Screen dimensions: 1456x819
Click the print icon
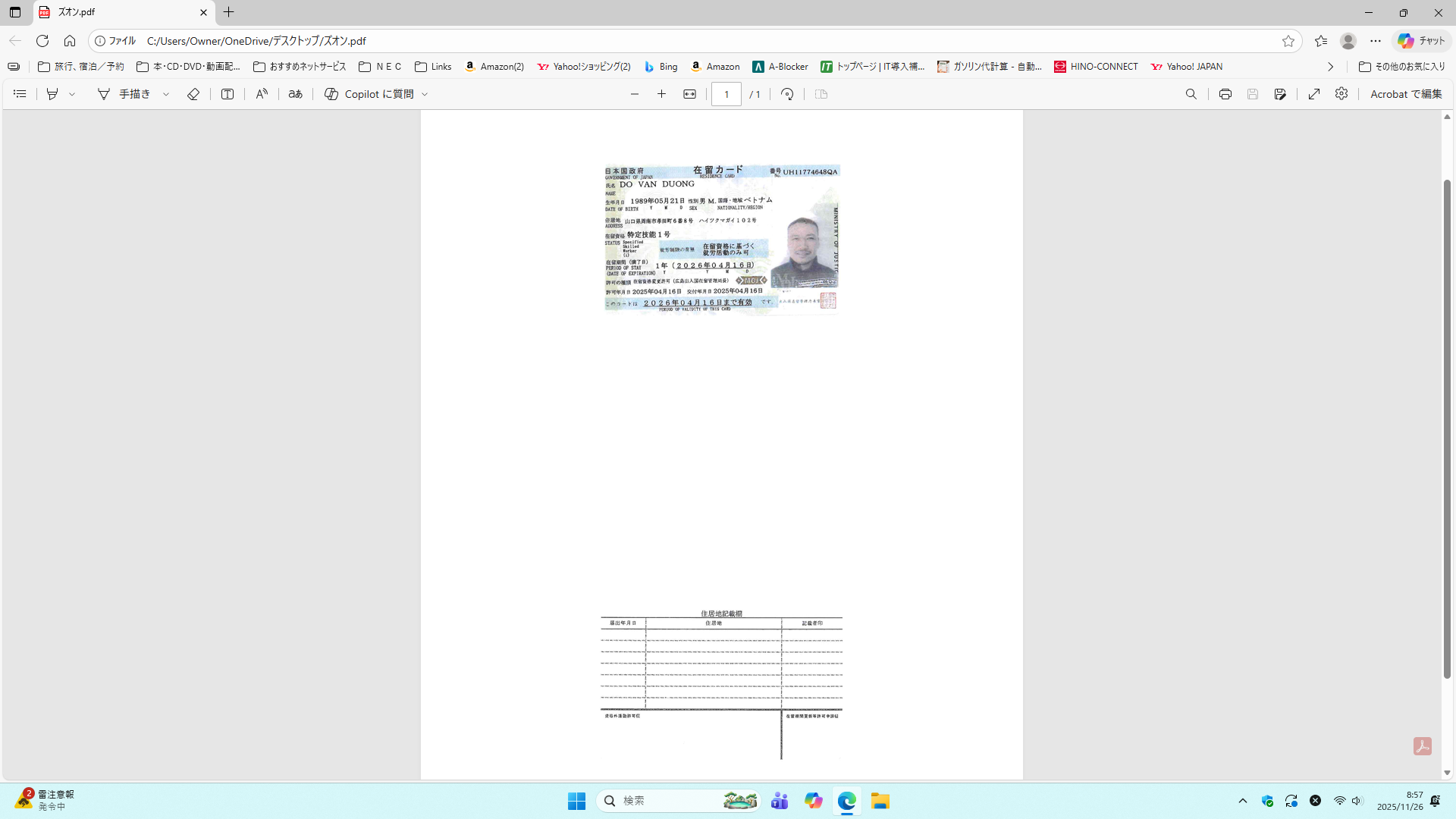click(1225, 94)
